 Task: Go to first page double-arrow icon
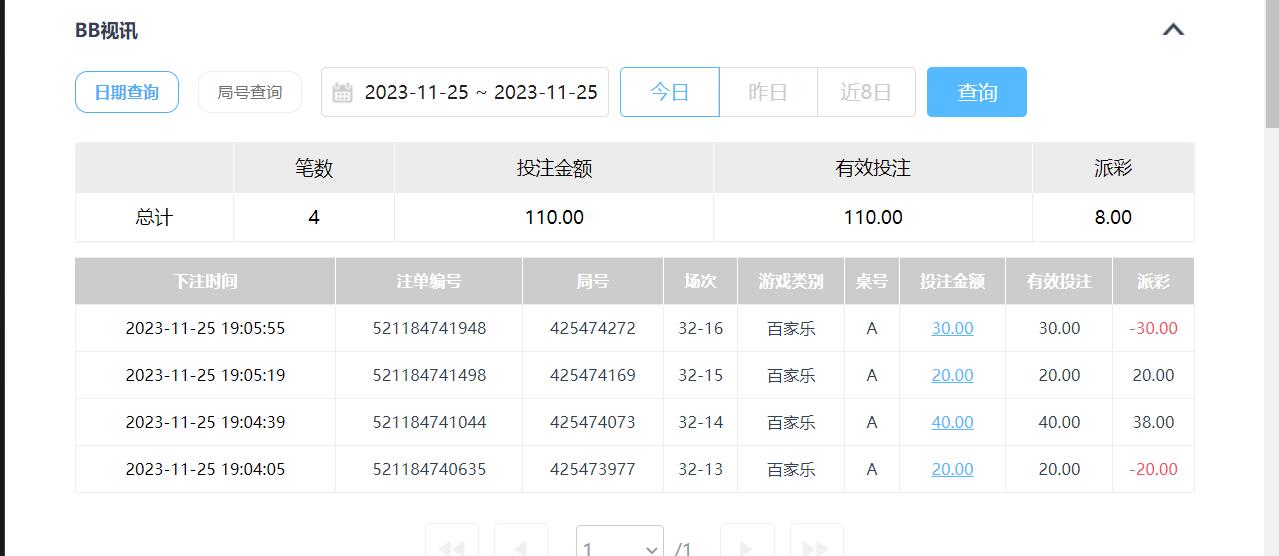(452, 546)
